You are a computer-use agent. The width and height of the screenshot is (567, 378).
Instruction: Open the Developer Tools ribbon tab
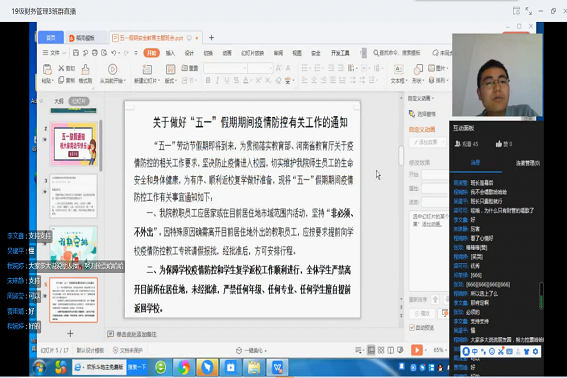(x=340, y=53)
